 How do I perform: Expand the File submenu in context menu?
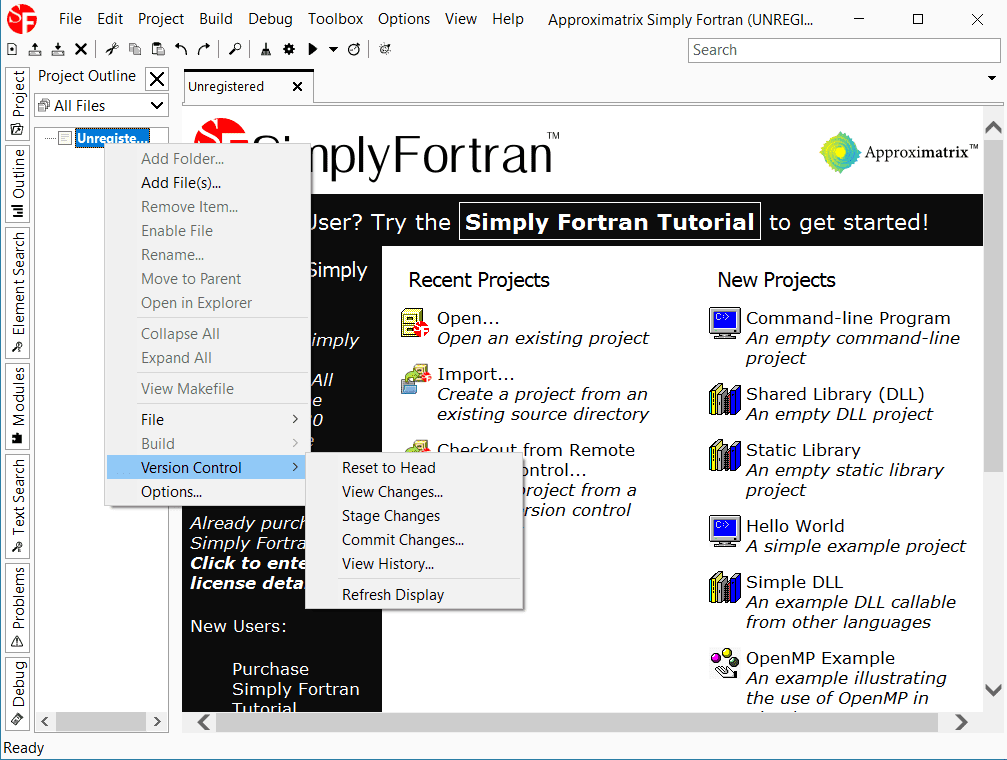tap(208, 420)
